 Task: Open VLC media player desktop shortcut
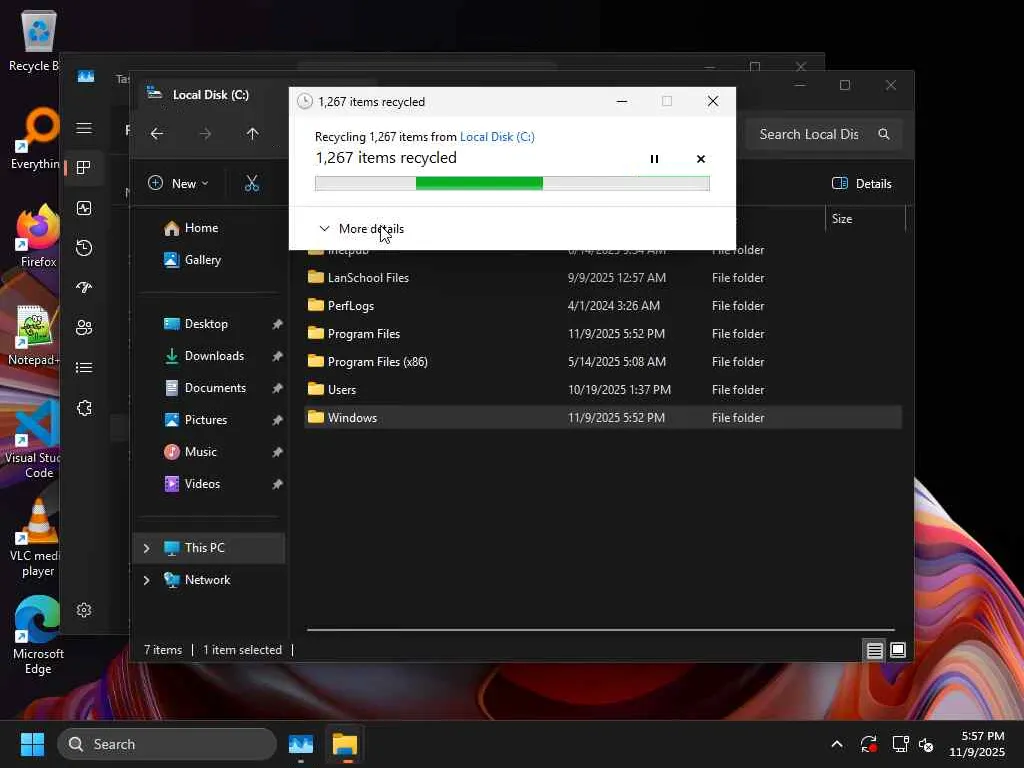click(37, 538)
